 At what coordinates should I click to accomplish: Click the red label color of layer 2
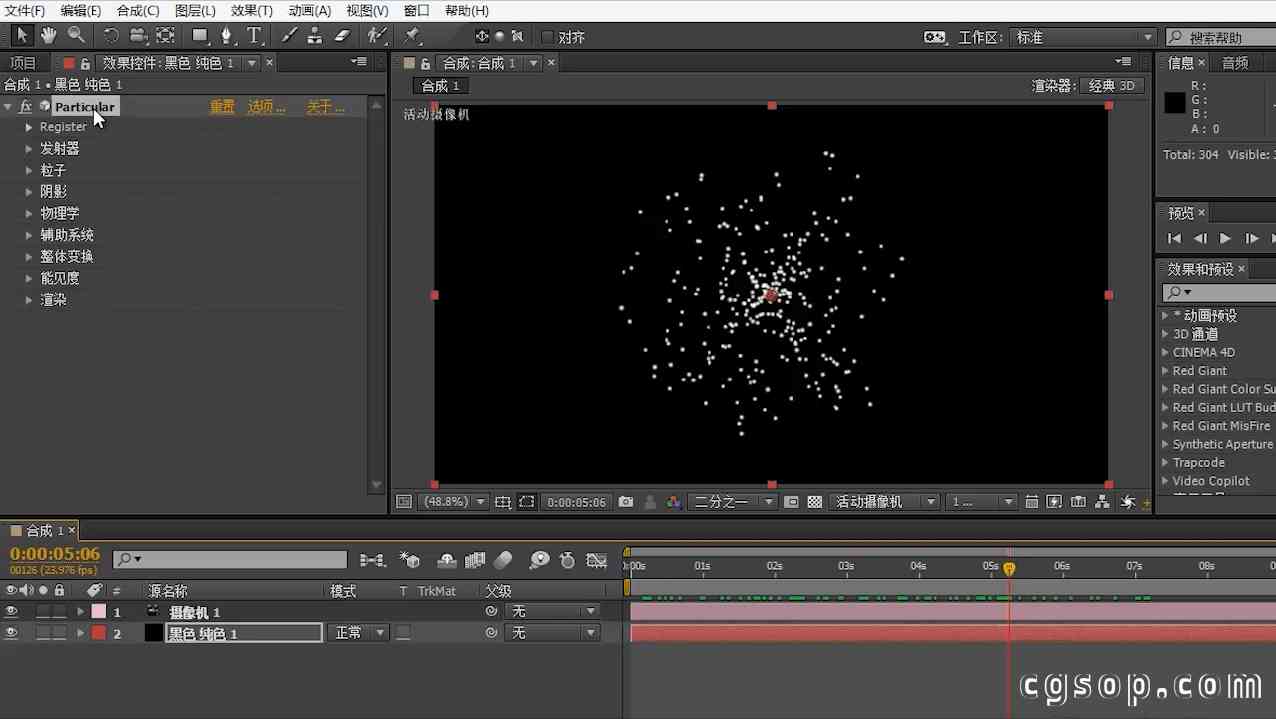pos(99,633)
